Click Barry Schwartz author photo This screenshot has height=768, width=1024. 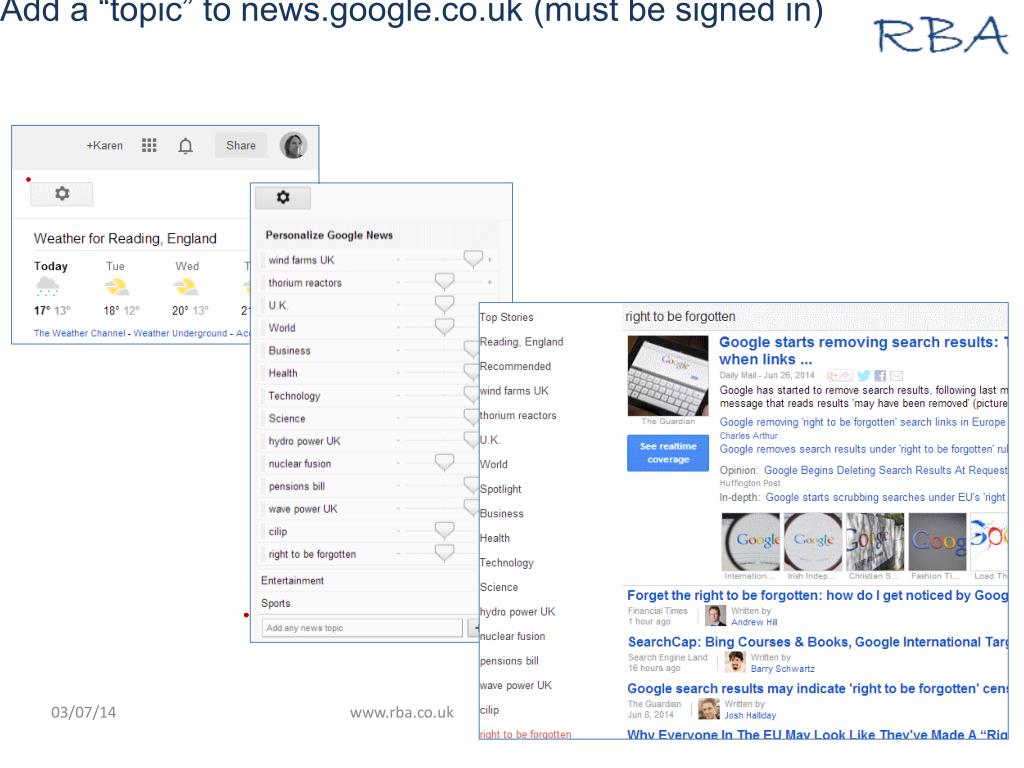[x=735, y=662]
